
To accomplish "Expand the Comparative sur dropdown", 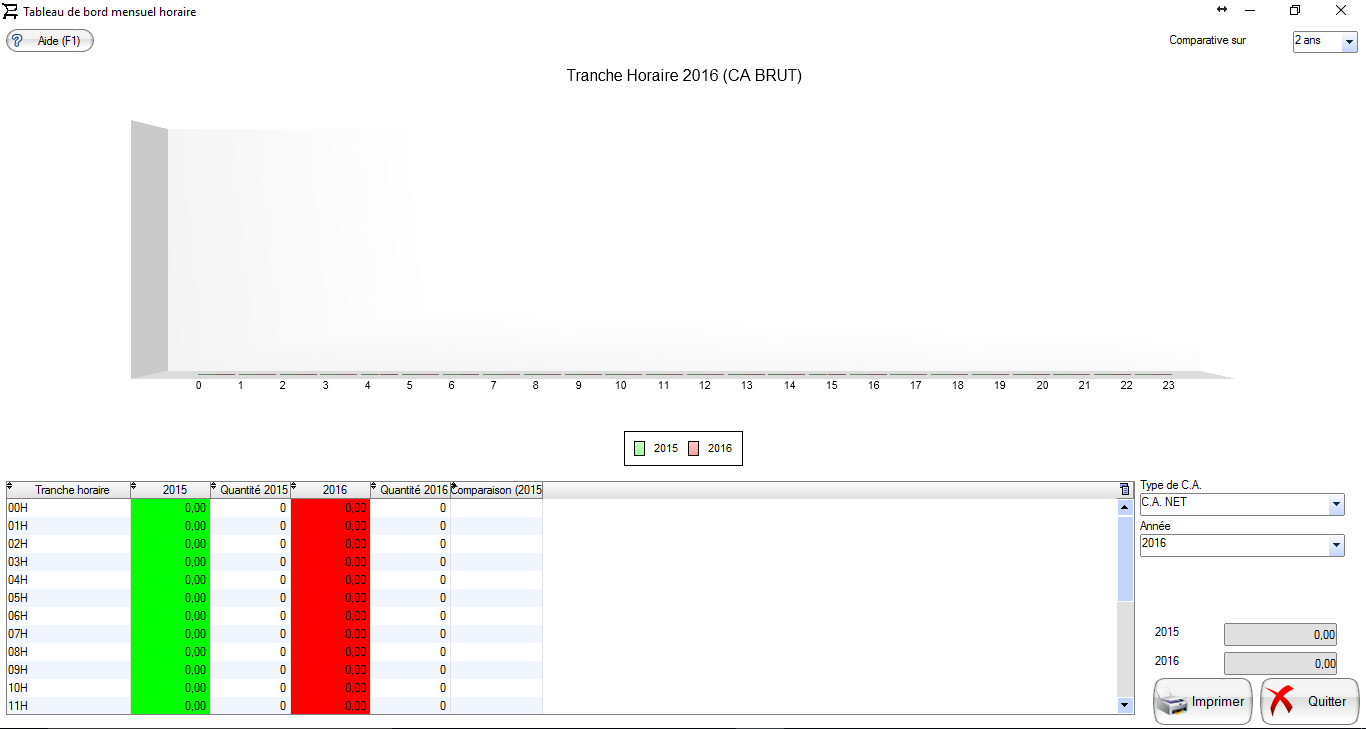I will click(1349, 42).
